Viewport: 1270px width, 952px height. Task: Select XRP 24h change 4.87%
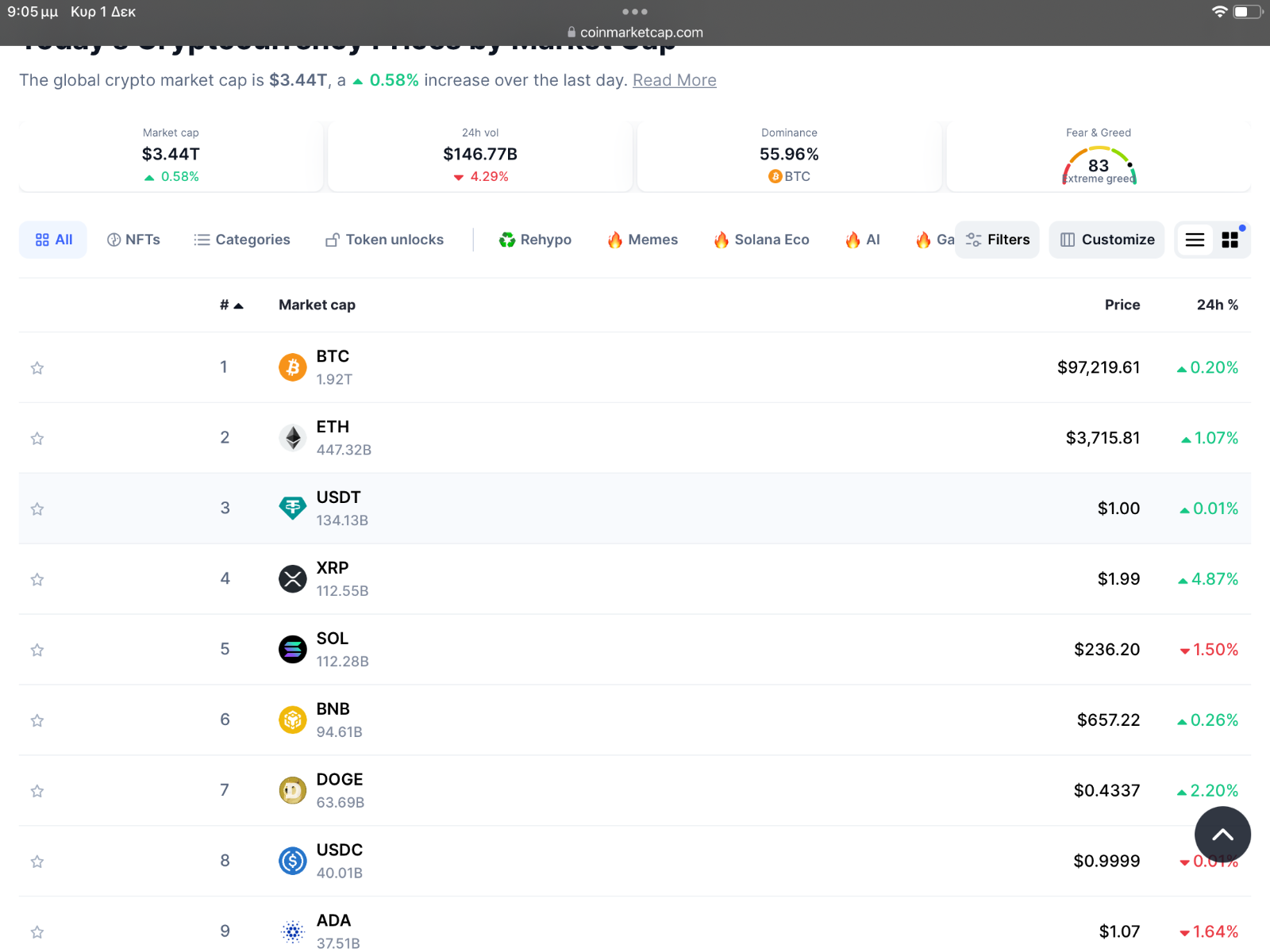coord(1208,579)
